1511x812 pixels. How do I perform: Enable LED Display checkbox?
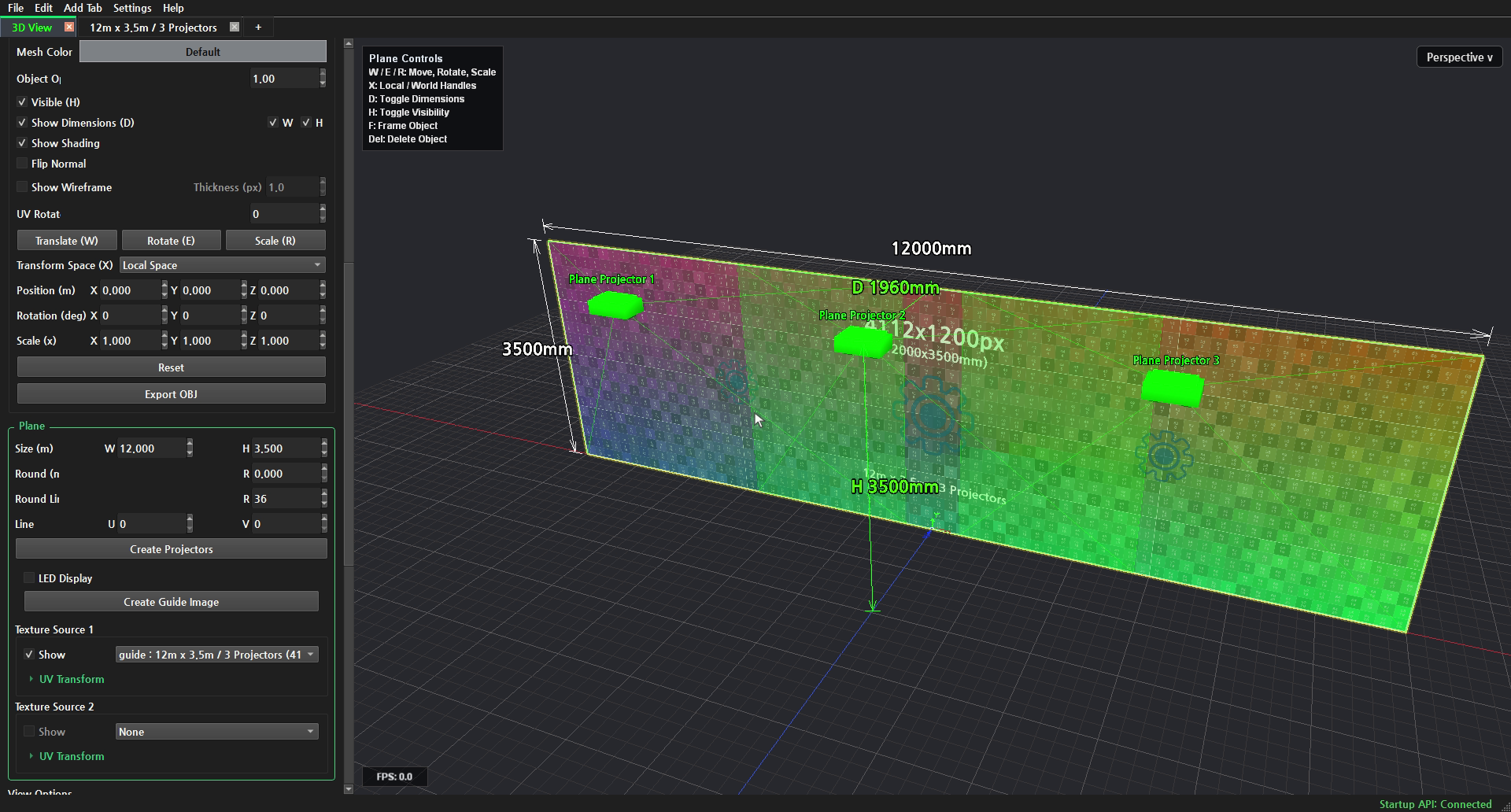(29, 578)
